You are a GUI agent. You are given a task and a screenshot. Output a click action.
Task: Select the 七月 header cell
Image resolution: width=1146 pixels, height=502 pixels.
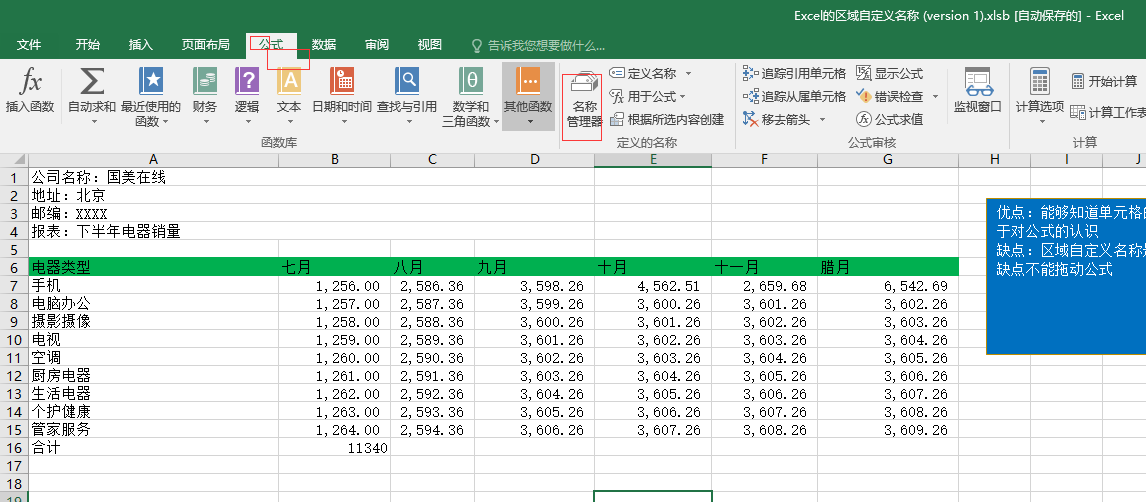334,267
